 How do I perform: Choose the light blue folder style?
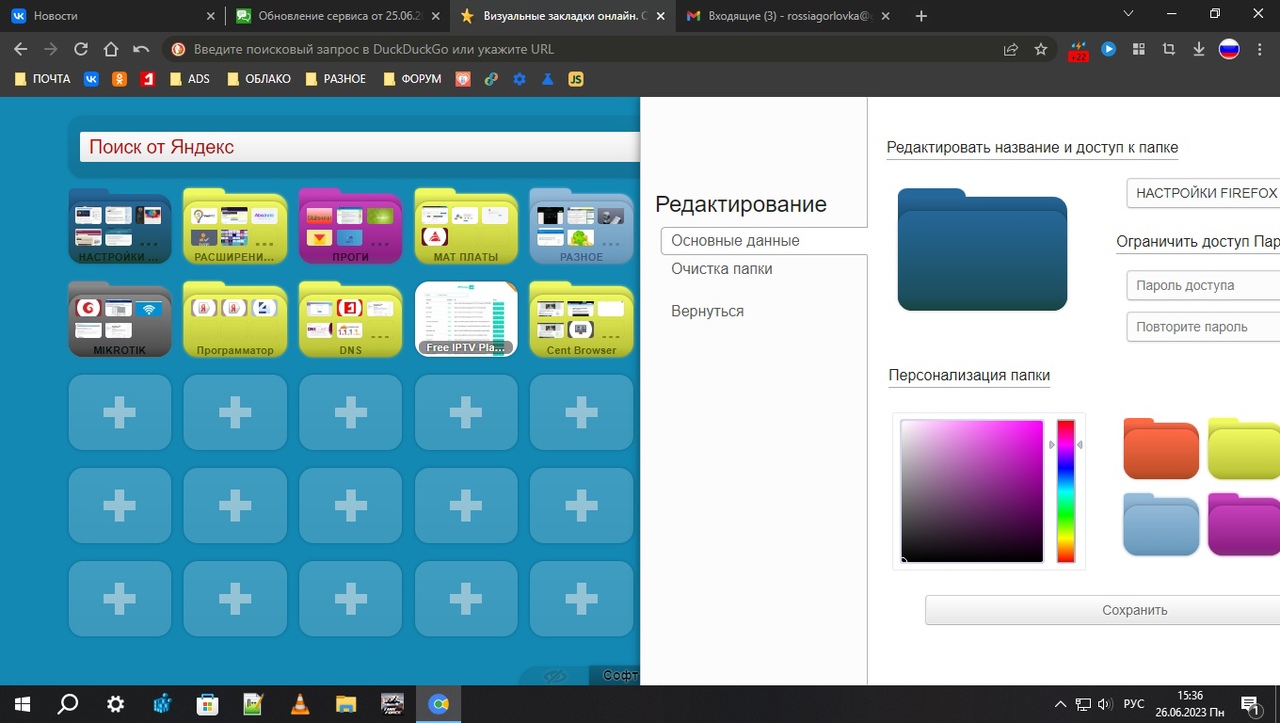point(1161,524)
